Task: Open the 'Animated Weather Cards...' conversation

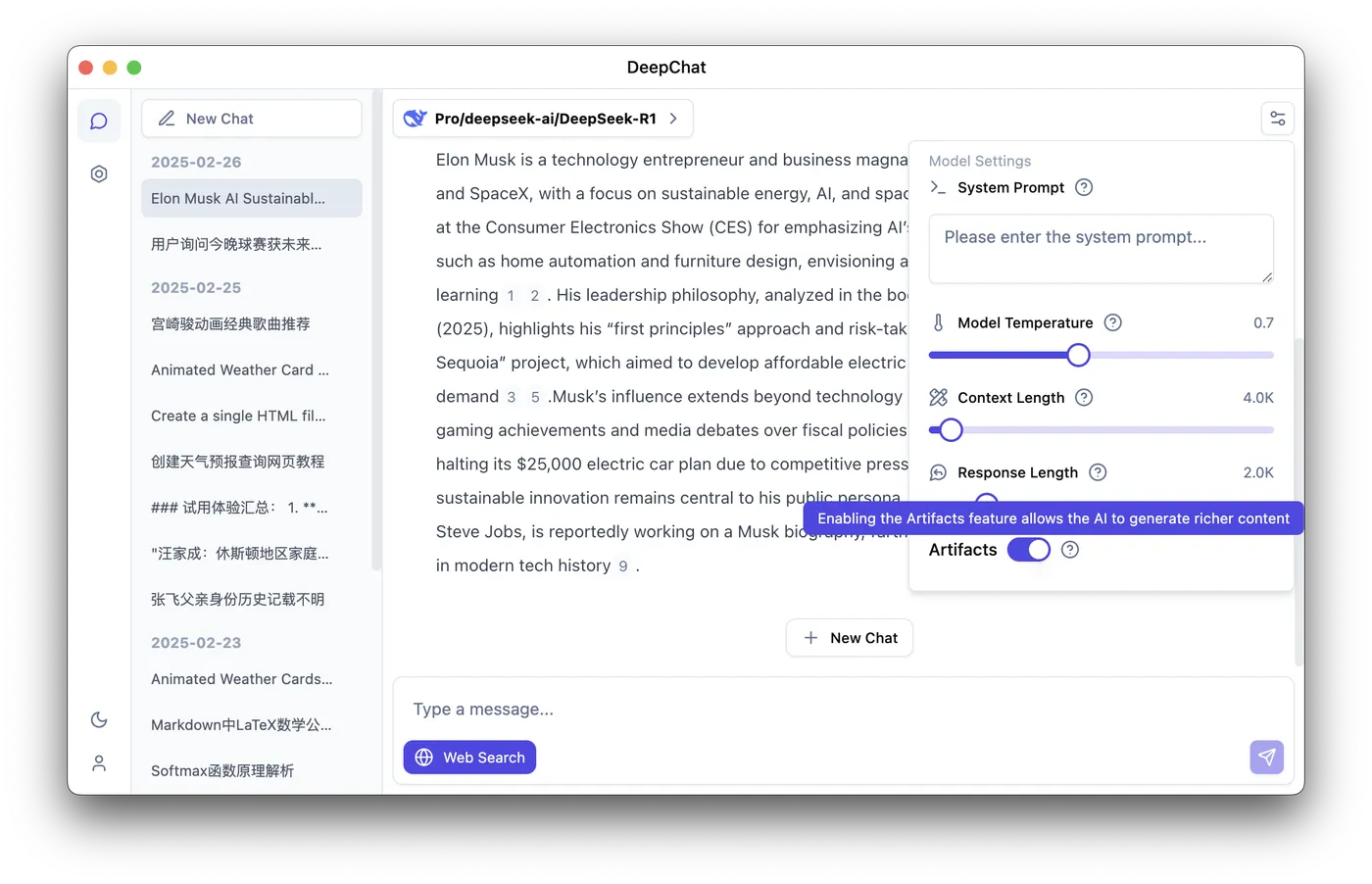Action: (x=252, y=679)
